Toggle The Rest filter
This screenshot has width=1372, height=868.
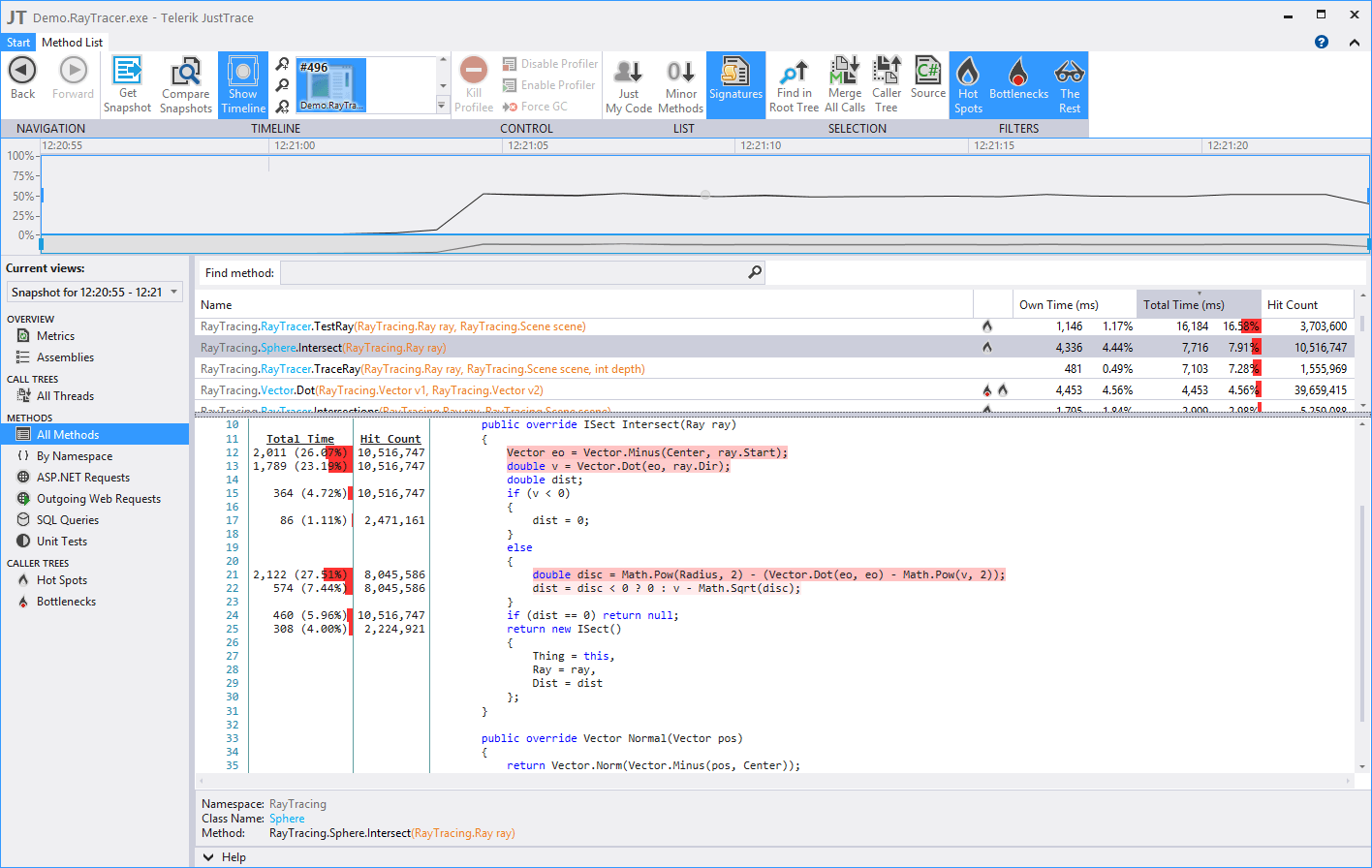1070,84
